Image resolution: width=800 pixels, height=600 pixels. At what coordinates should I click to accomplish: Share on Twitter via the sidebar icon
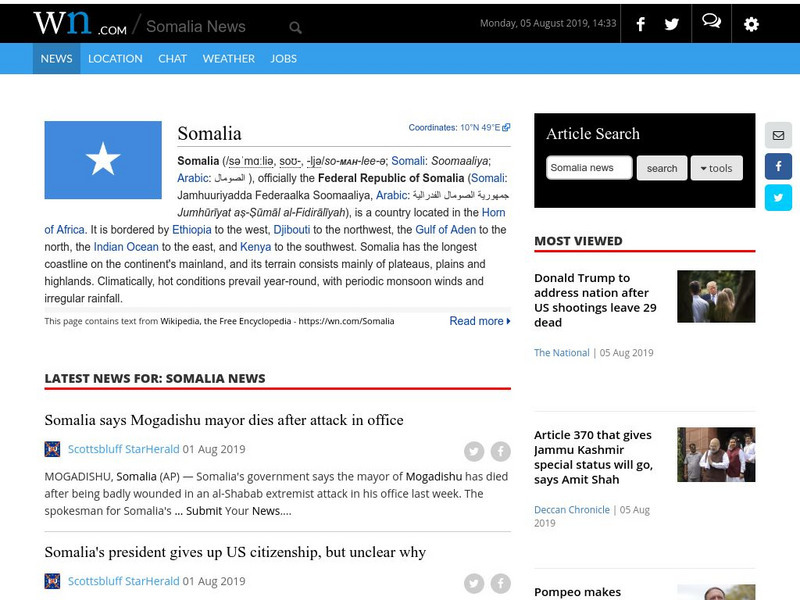point(778,197)
